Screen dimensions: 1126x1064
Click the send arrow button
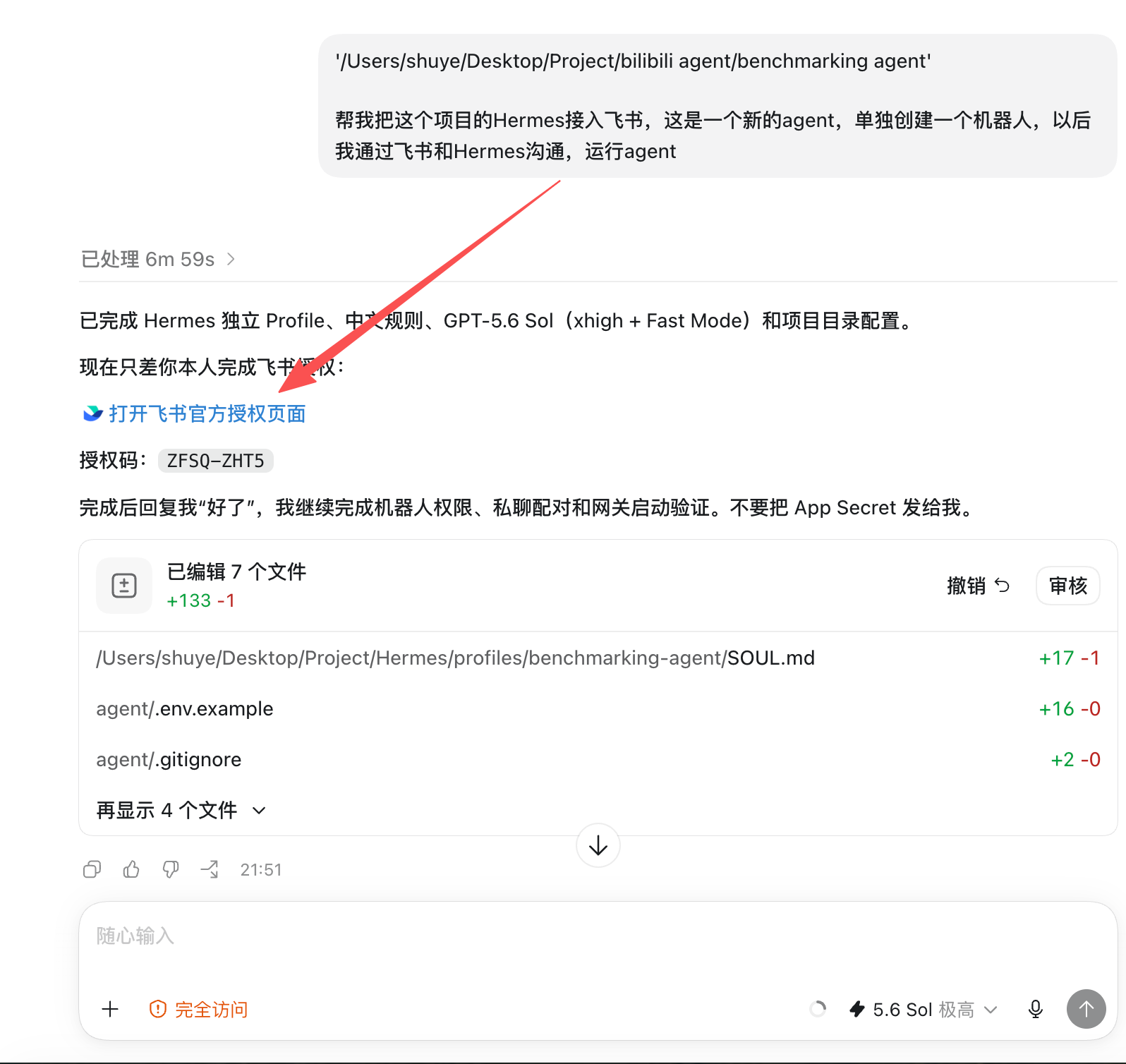1086,1009
